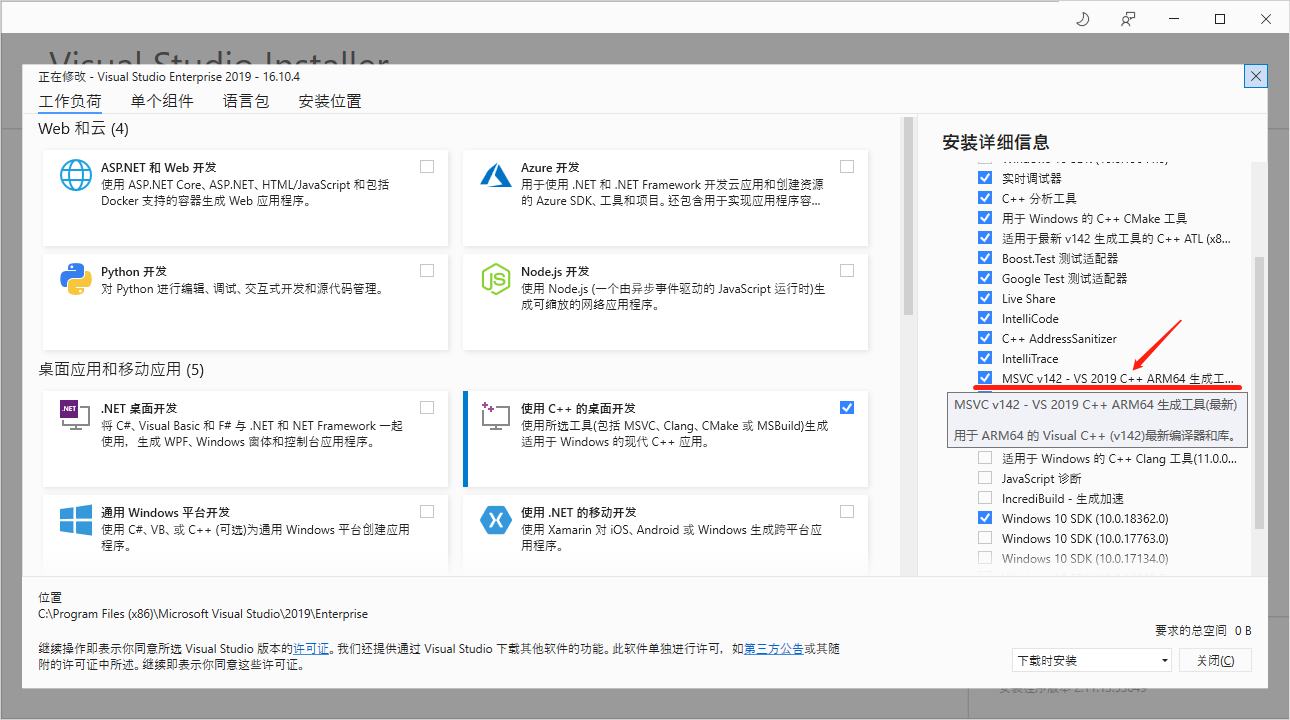Click the install path C:\Program Files text

[x=203, y=614]
